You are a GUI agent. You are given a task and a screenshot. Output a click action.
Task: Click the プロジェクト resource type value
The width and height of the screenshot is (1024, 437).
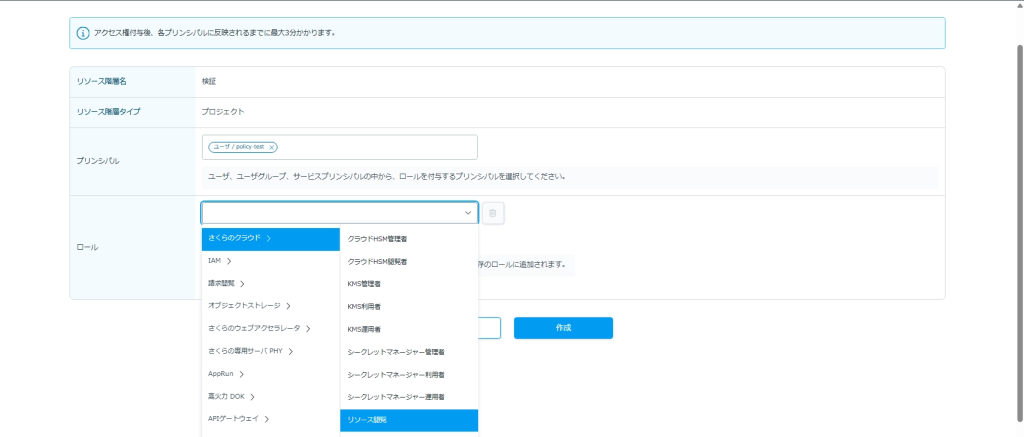(223, 112)
